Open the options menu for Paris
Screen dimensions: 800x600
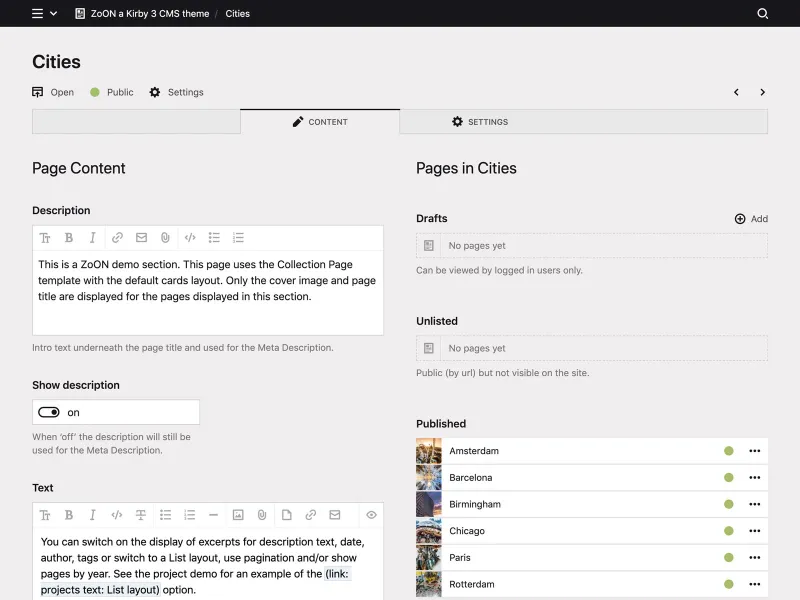click(755, 557)
